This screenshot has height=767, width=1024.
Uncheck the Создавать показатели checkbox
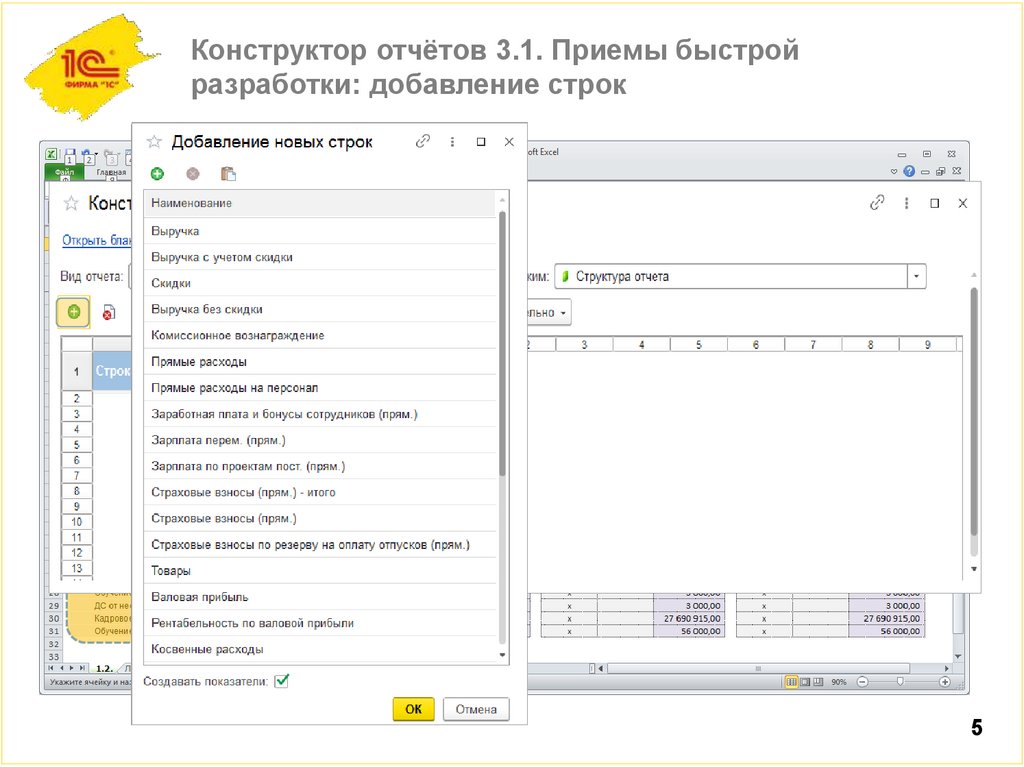[280, 681]
